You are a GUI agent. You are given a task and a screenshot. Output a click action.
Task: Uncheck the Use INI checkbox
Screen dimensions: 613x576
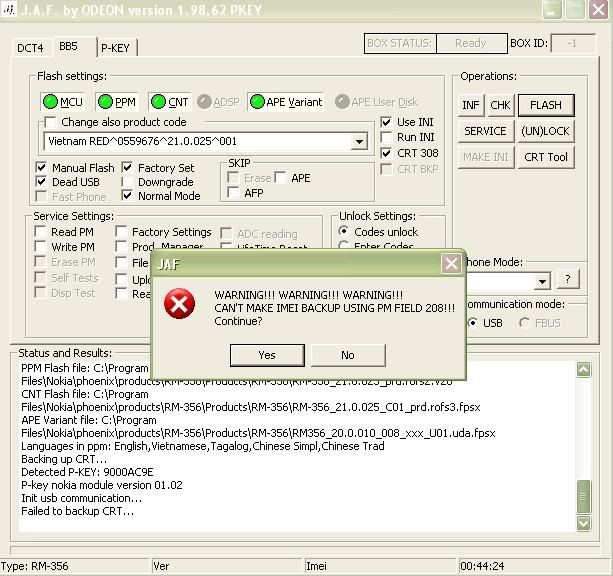point(386,122)
